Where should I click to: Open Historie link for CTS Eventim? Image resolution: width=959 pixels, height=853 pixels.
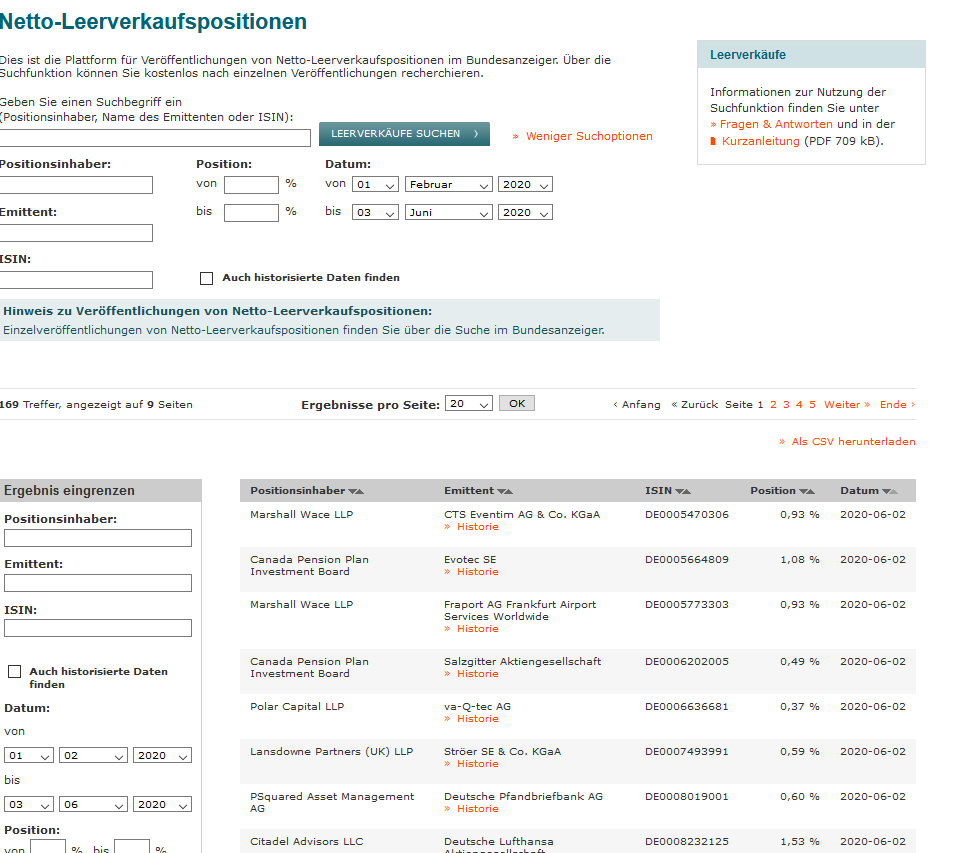coord(477,527)
